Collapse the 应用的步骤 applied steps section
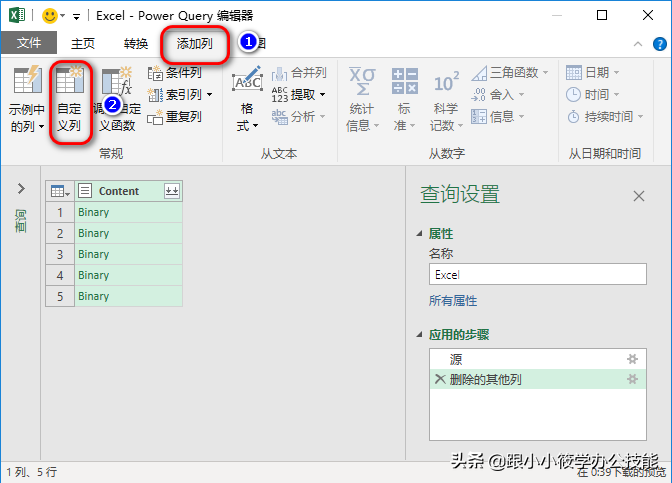Image resolution: width=672 pixels, height=483 pixels. pos(420,335)
